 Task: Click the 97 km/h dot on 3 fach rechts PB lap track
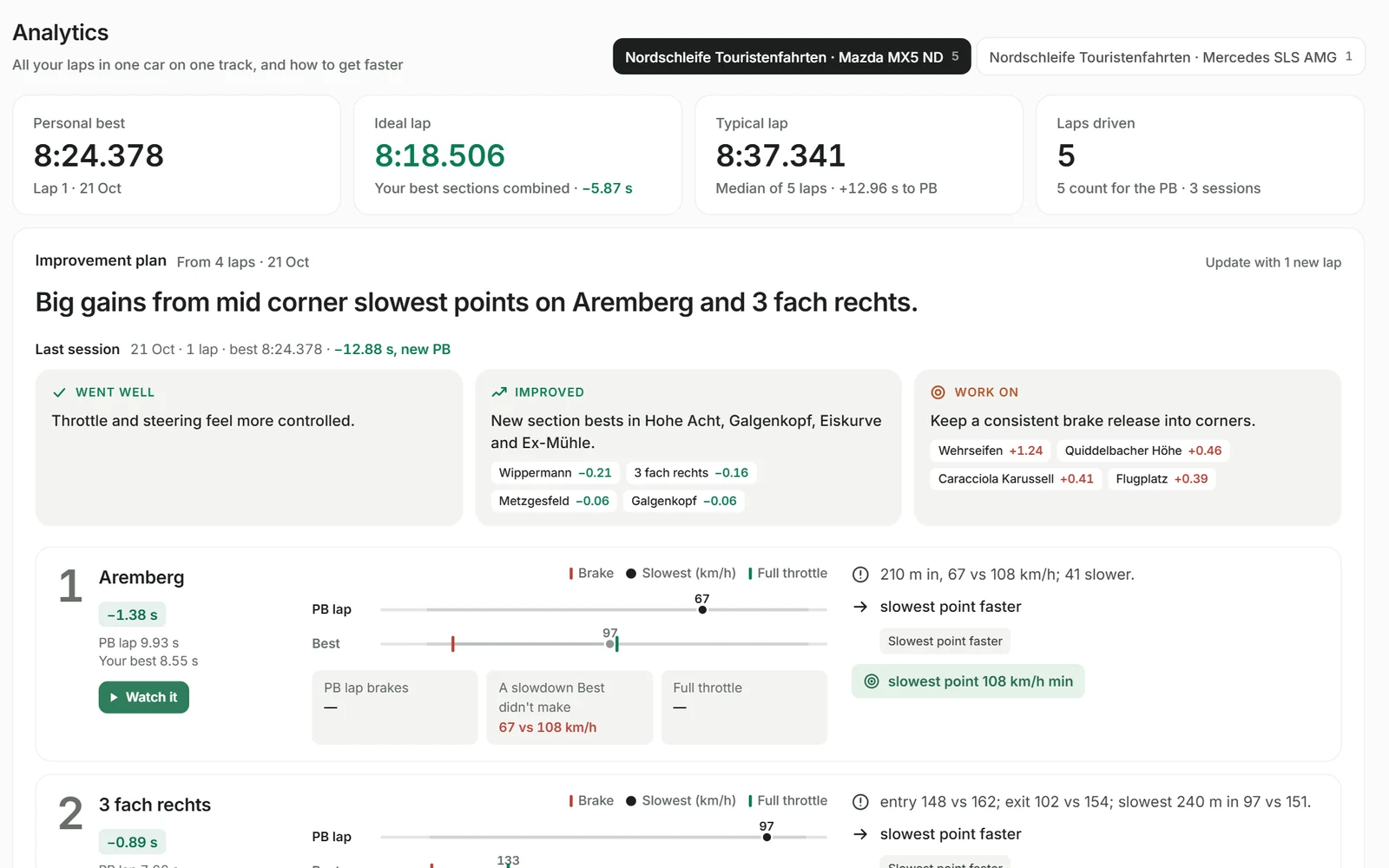(x=767, y=837)
